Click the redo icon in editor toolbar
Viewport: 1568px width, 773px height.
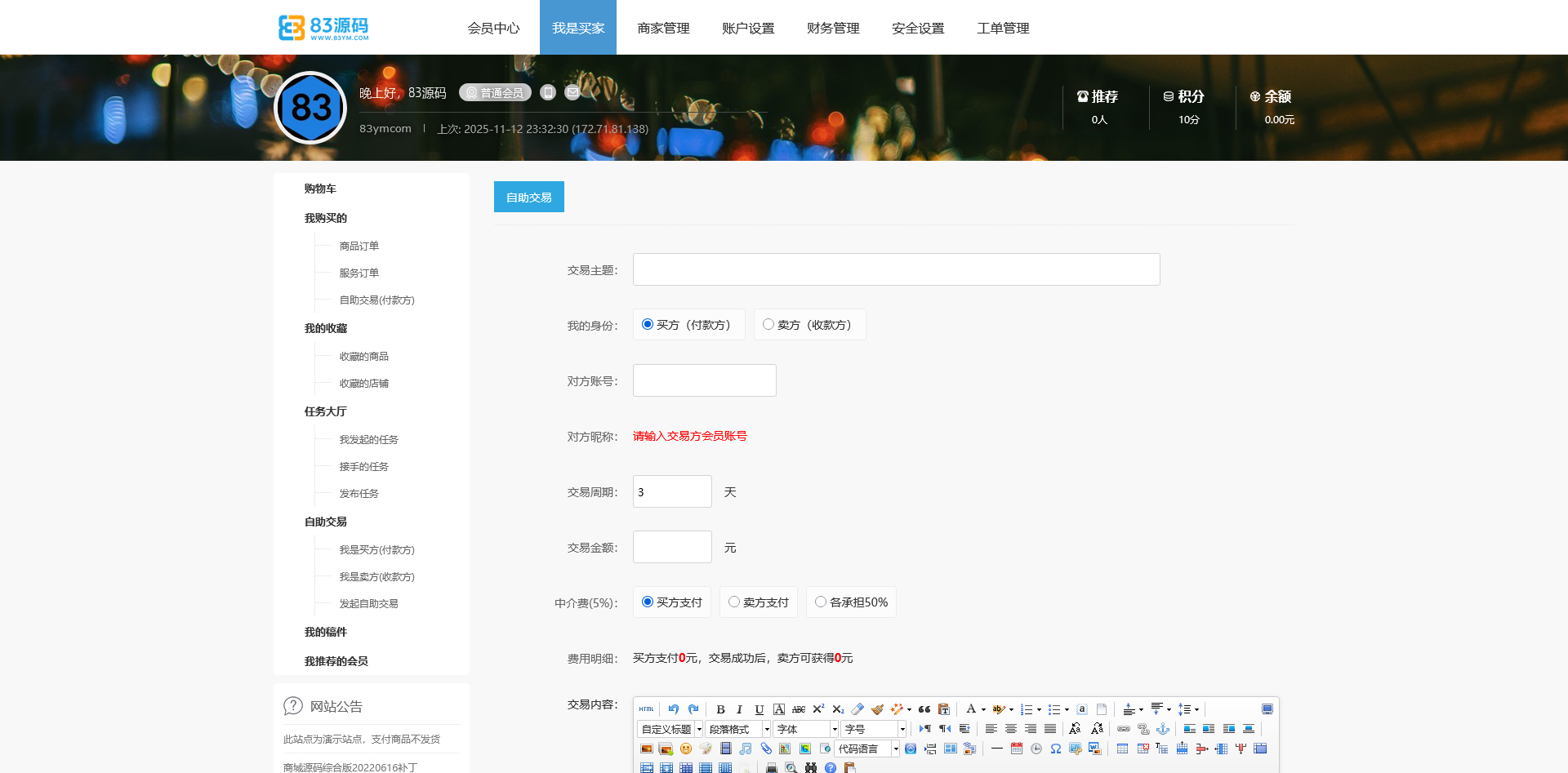(x=693, y=709)
